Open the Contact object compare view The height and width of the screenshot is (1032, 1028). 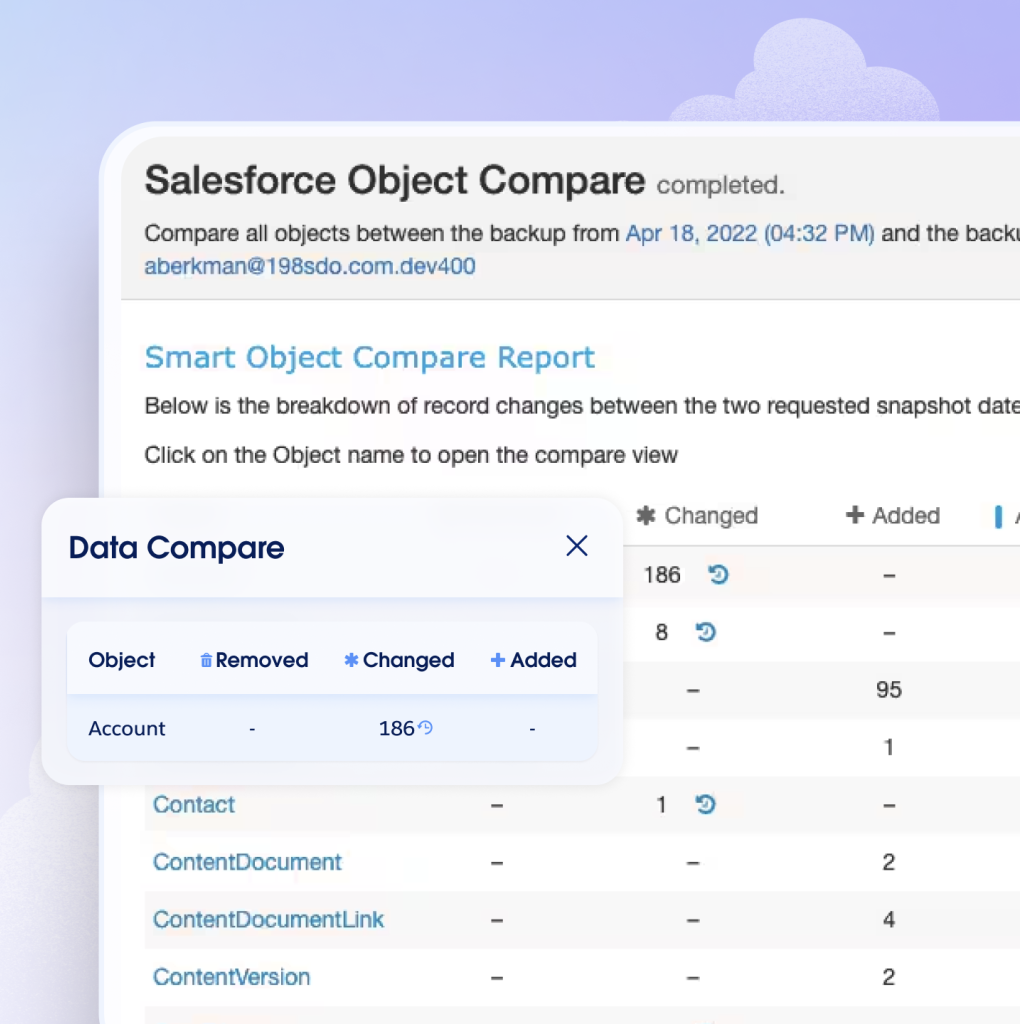point(194,805)
